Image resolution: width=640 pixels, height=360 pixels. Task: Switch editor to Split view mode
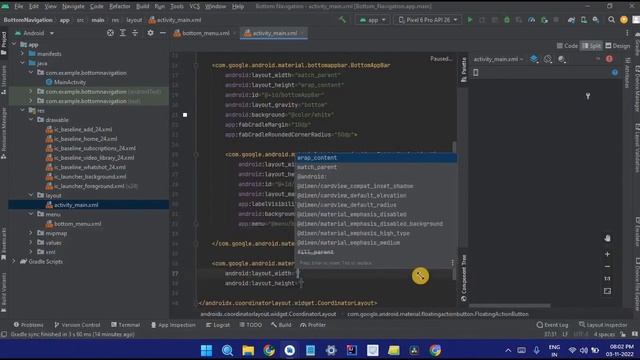[x=591, y=46]
